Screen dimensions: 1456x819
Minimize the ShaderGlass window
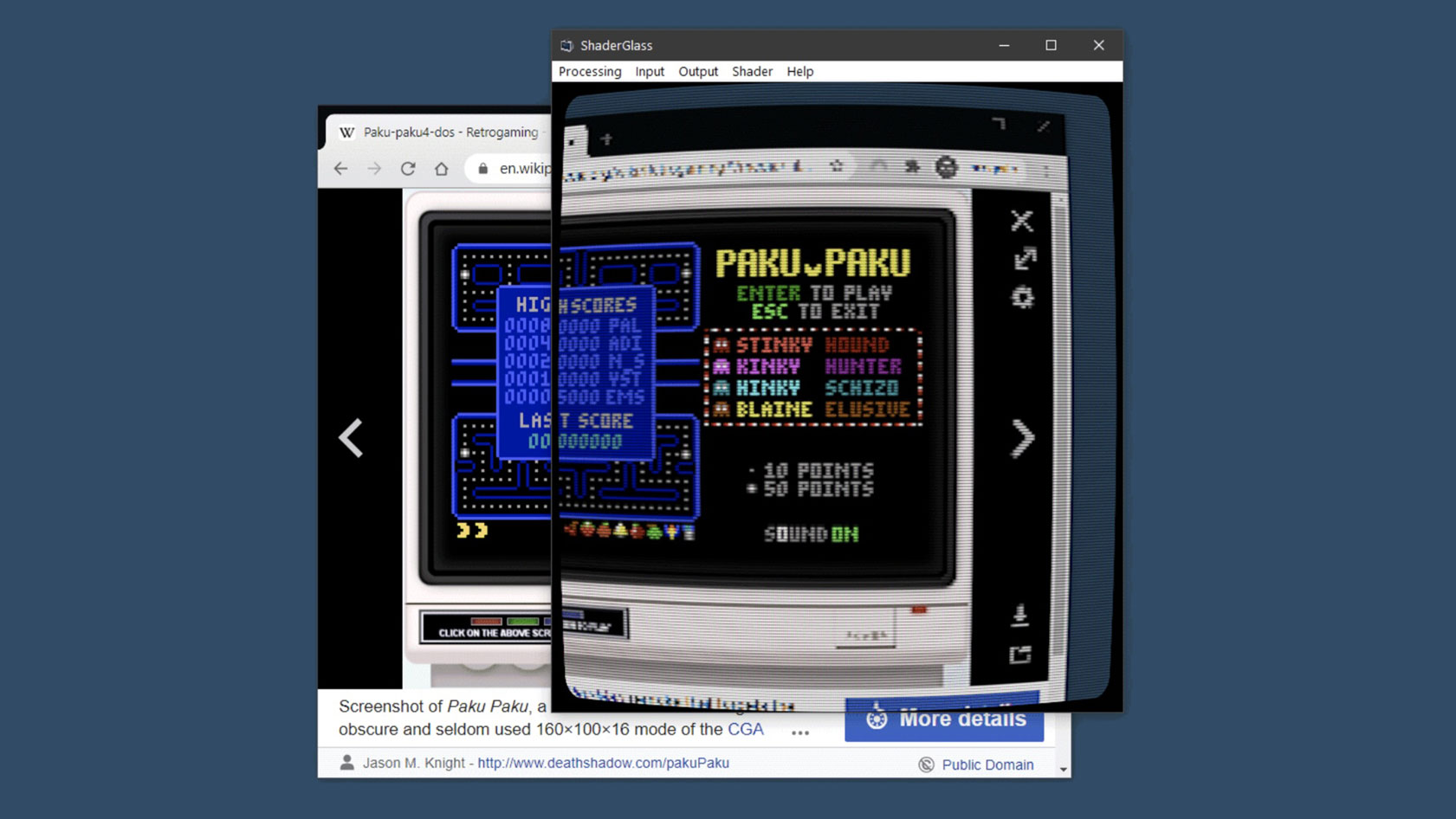[x=1004, y=45]
